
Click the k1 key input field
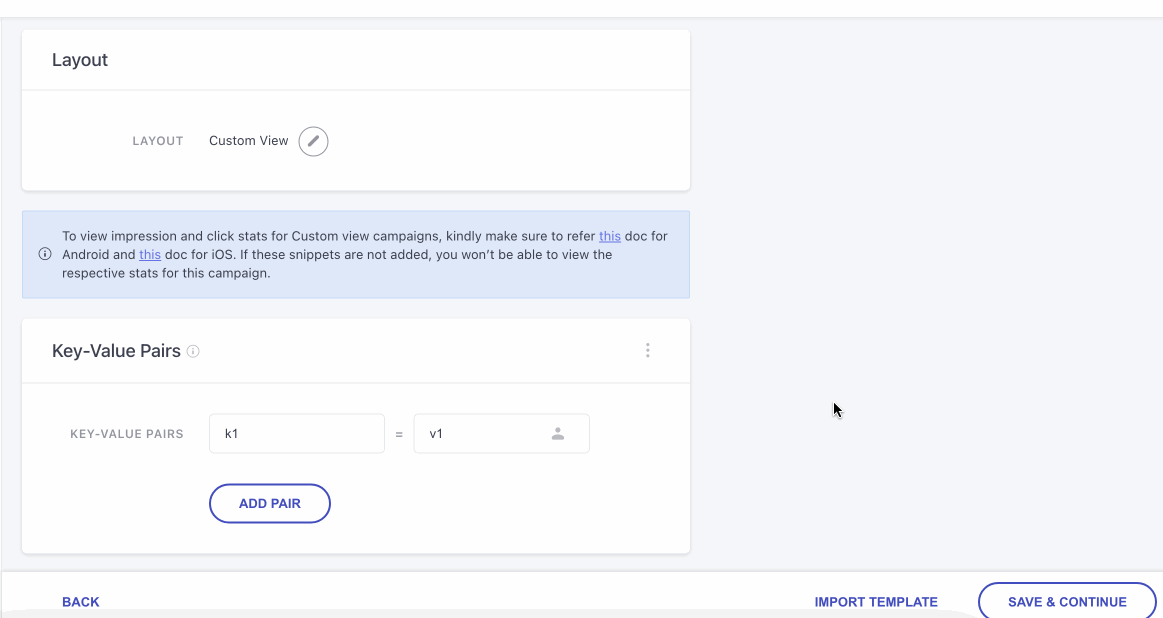point(296,433)
